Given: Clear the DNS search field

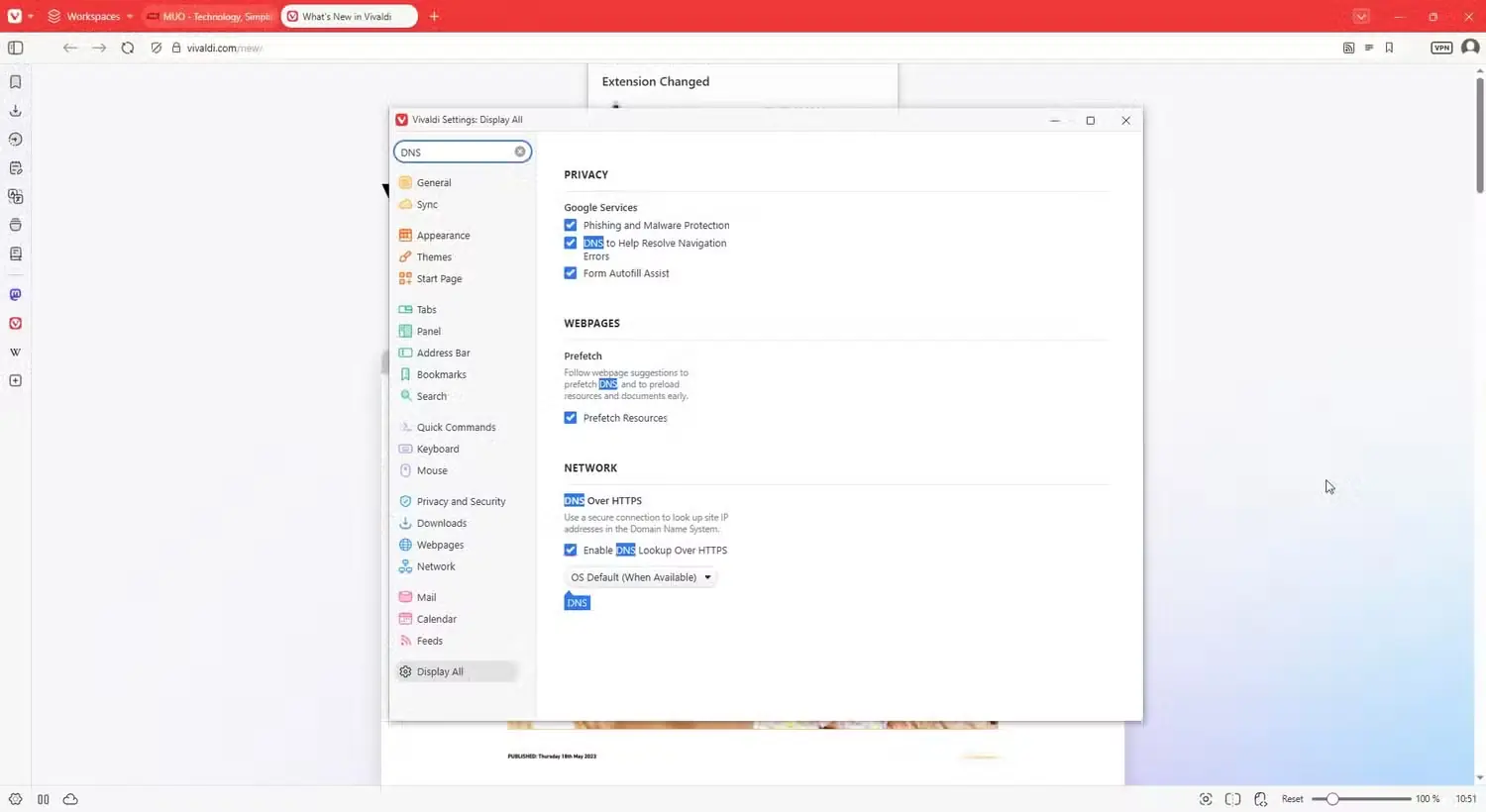Looking at the screenshot, I should pyautogui.click(x=520, y=152).
